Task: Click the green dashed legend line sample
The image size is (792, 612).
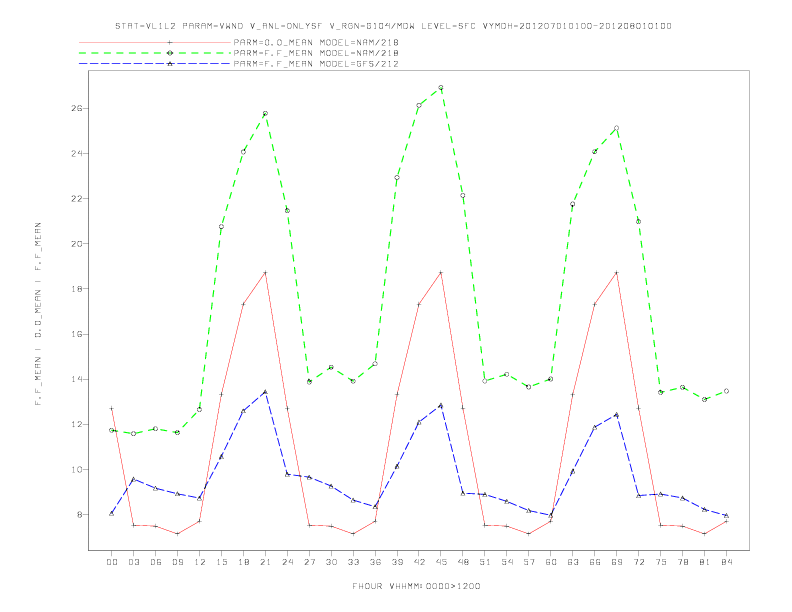Action: pos(155,53)
